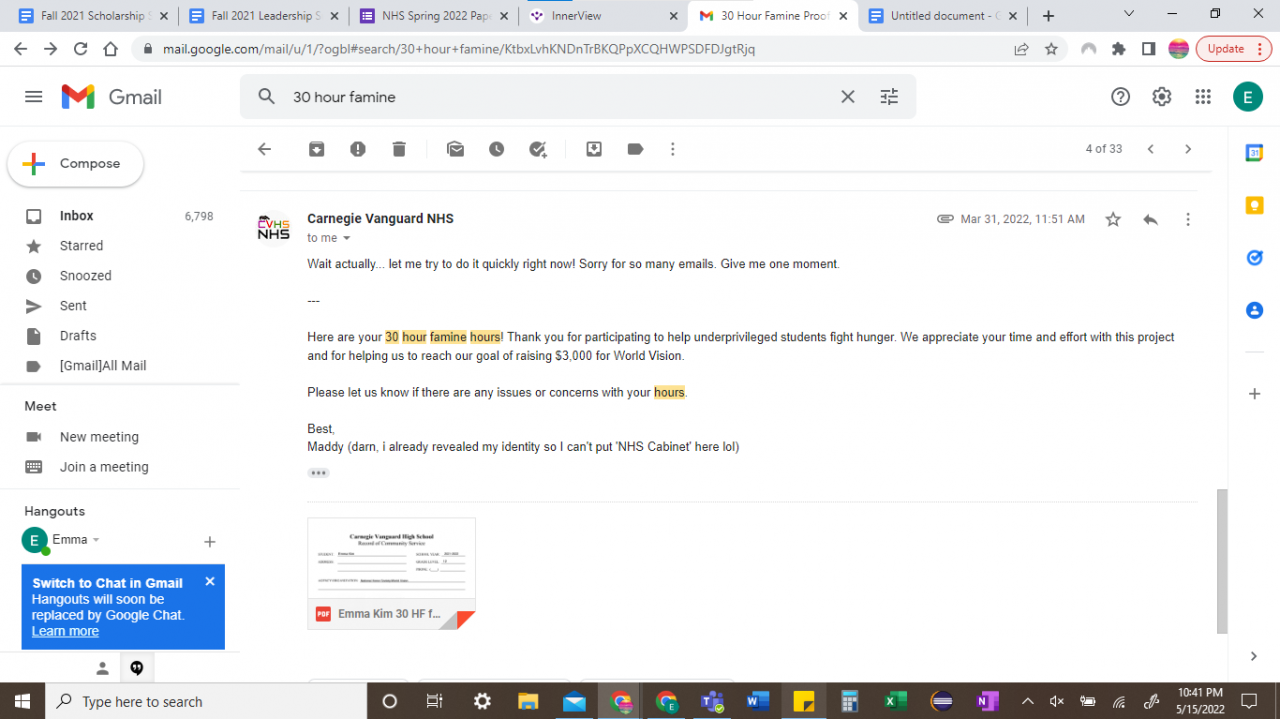Toggle the main menu hamburger icon
Screen dimensions: 1280x719
click(34, 97)
